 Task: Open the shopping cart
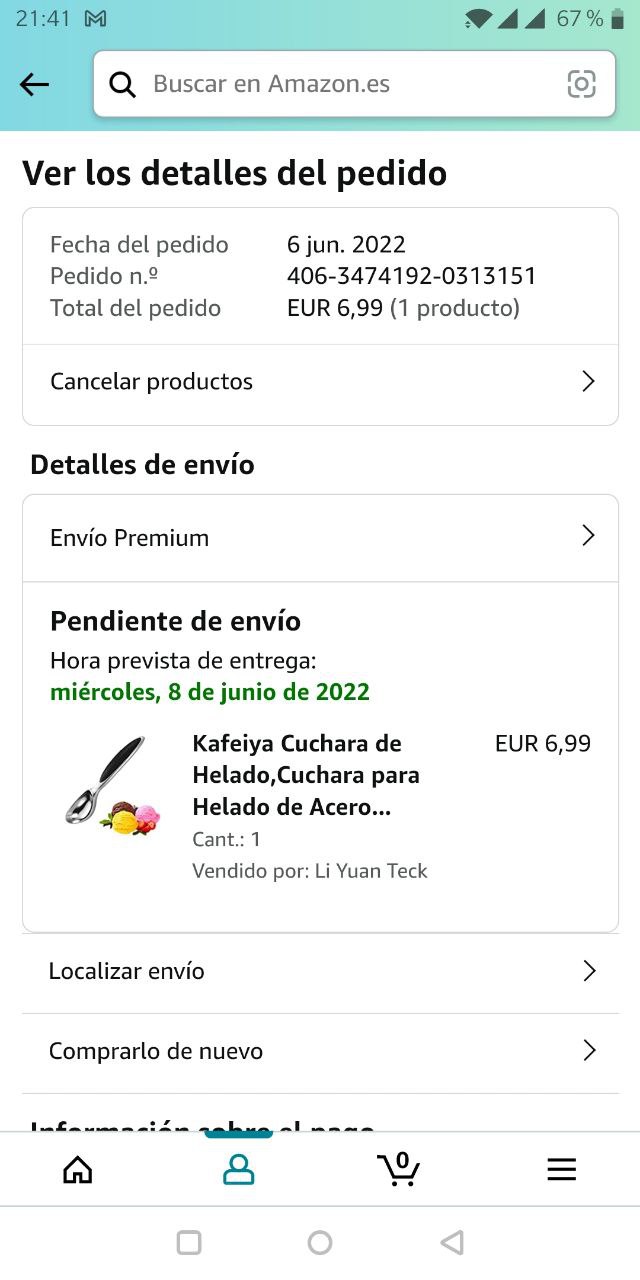tap(399, 1169)
